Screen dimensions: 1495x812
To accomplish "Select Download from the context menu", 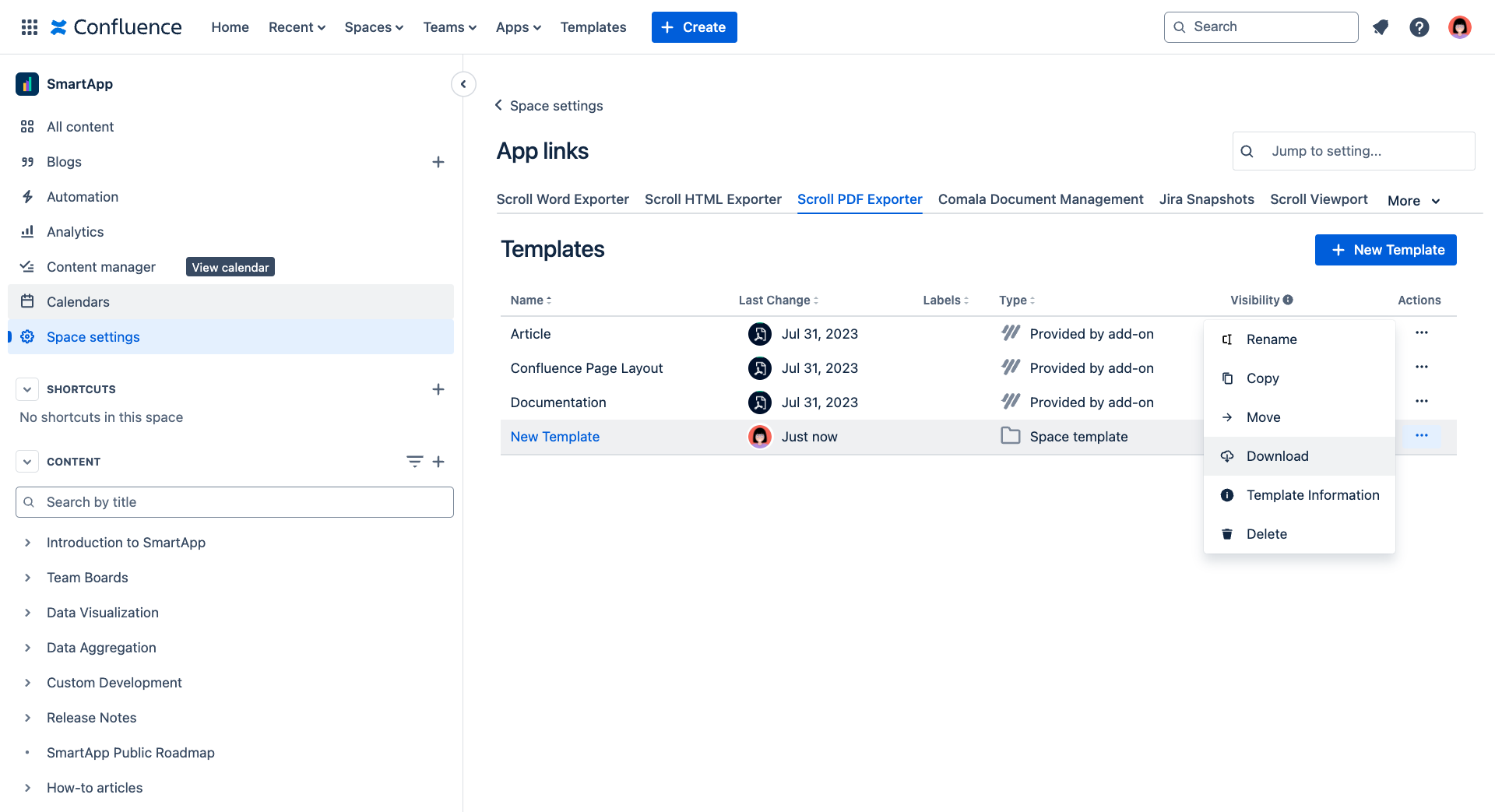I will pyautogui.click(x=1277, y=456).
